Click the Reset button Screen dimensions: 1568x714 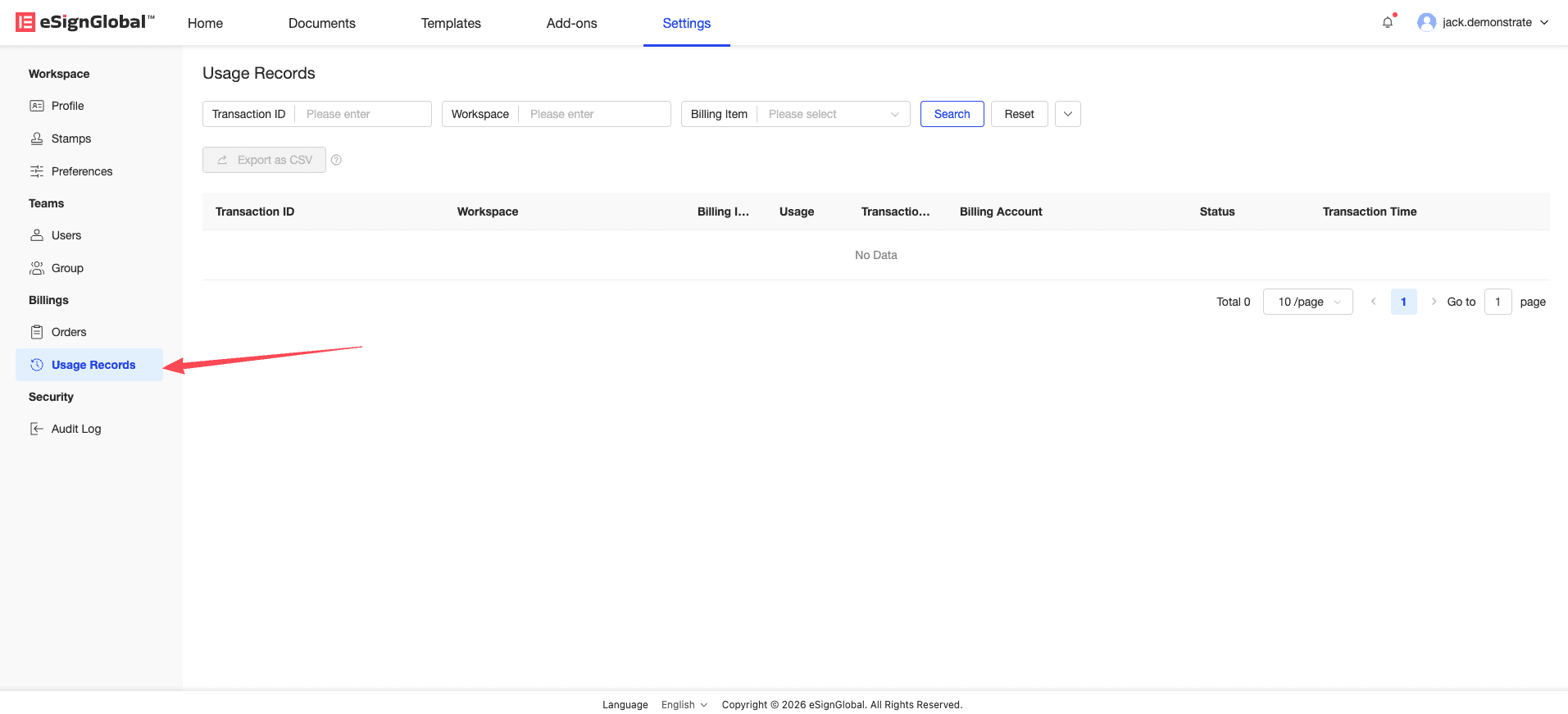(1019, 114)
